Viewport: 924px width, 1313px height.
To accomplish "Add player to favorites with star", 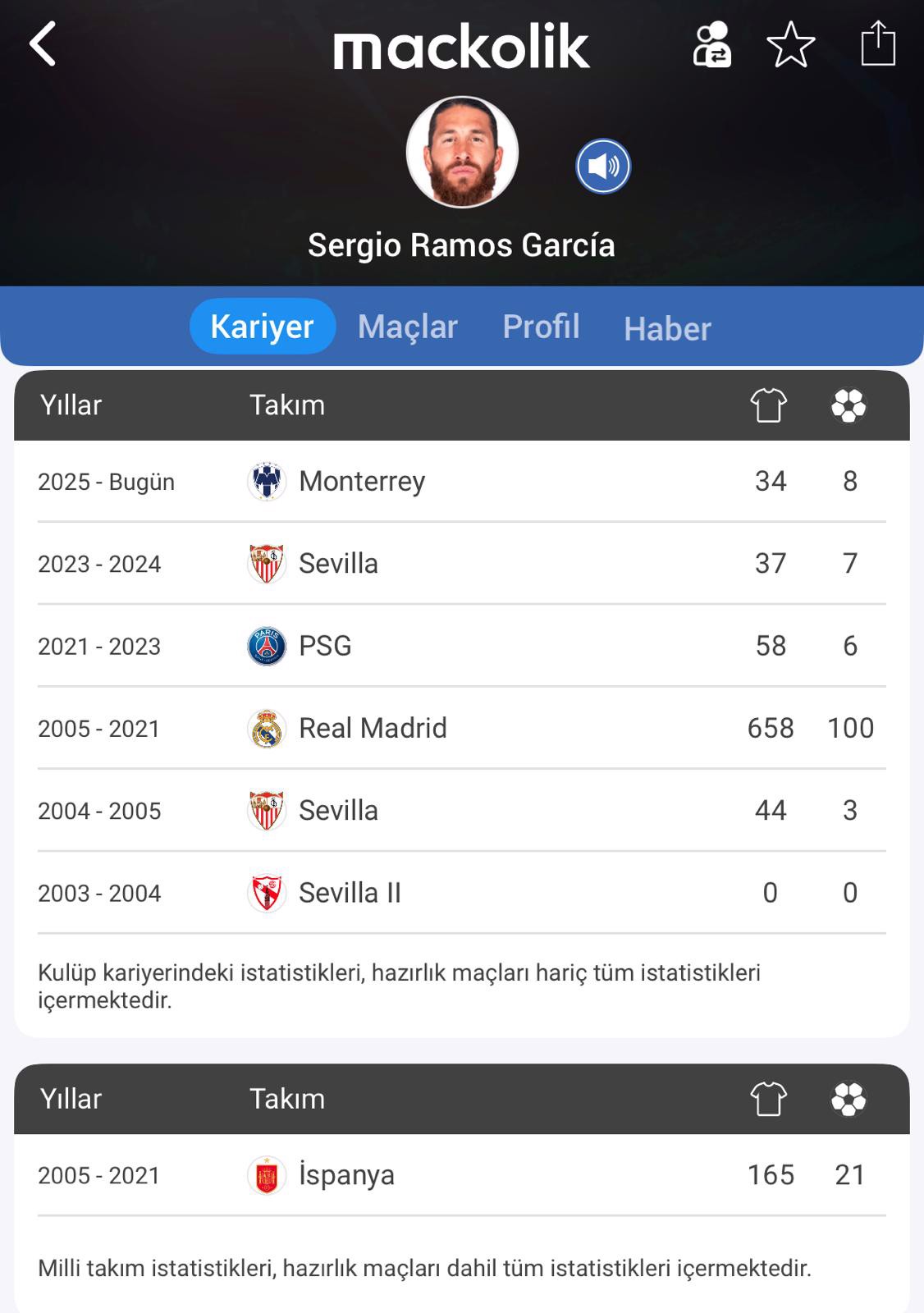I will [790, 44].
